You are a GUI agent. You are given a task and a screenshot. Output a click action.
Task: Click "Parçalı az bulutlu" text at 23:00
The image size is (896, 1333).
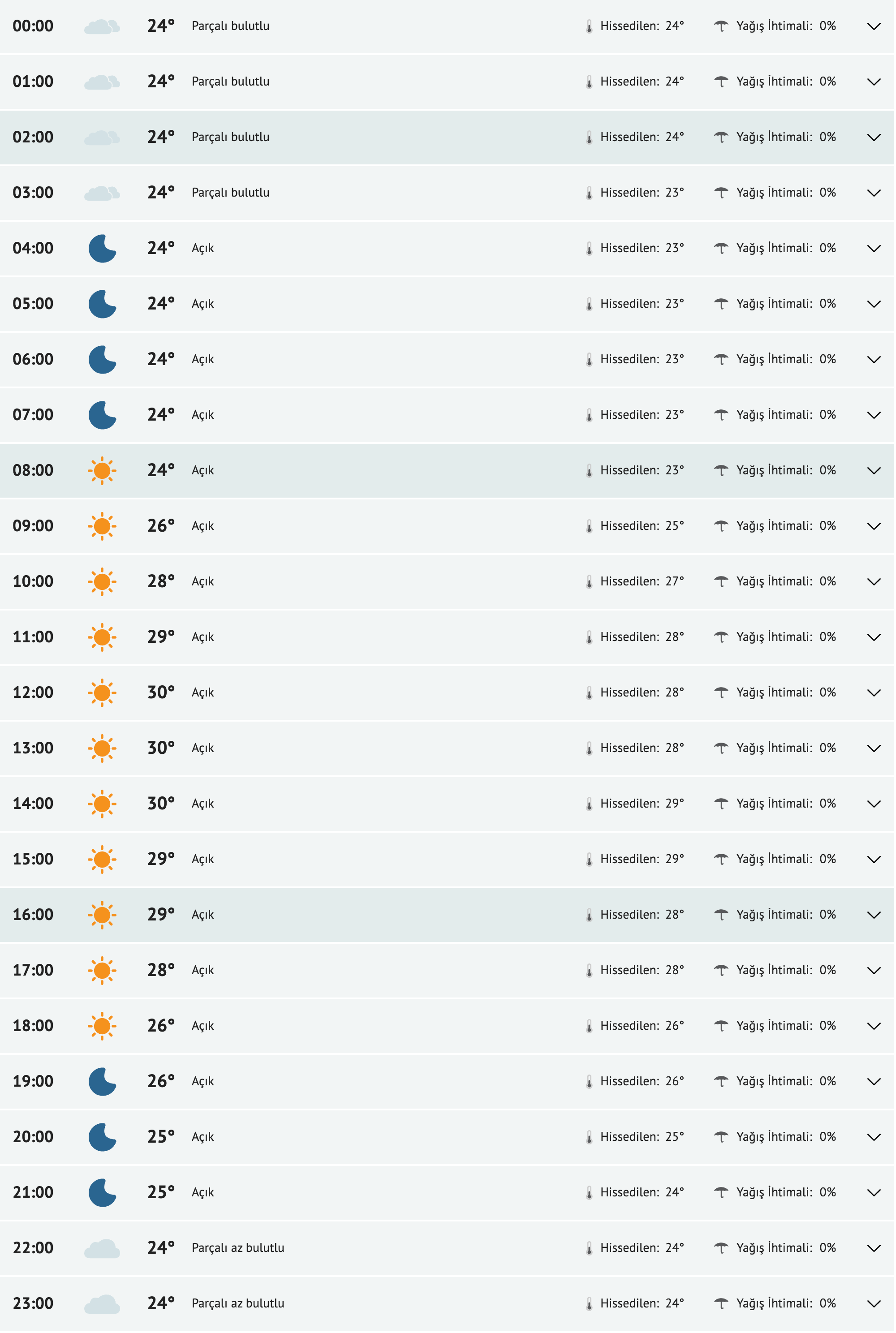(238, 1304)
